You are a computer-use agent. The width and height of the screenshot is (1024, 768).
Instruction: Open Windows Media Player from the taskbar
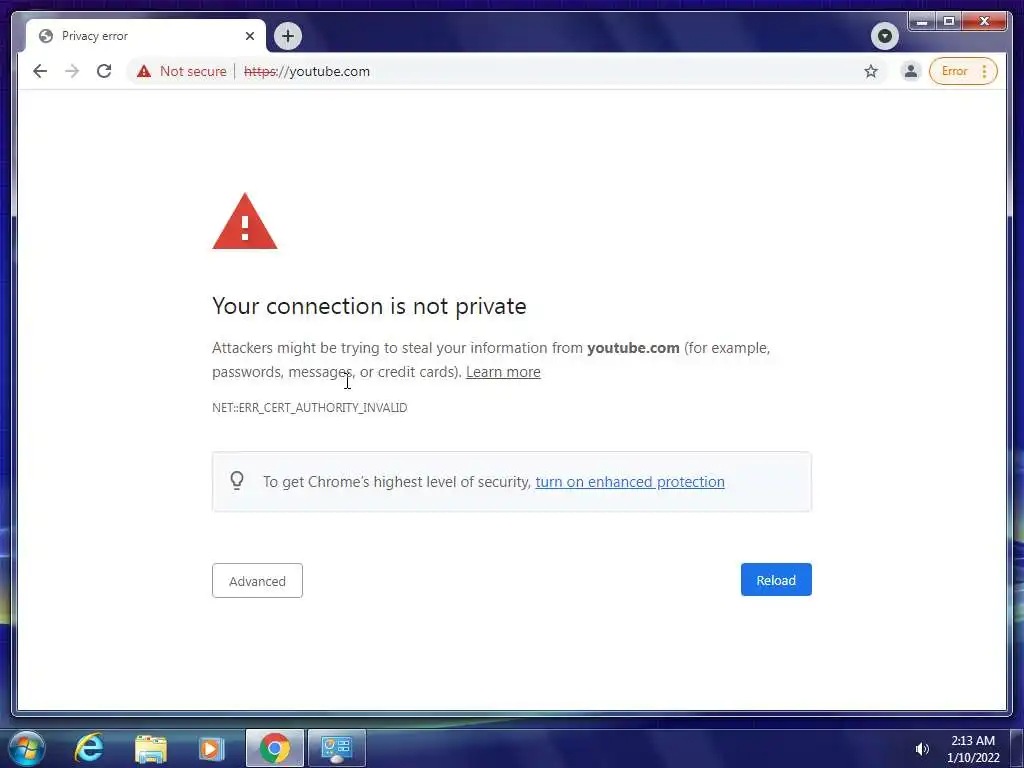(211, 748)
